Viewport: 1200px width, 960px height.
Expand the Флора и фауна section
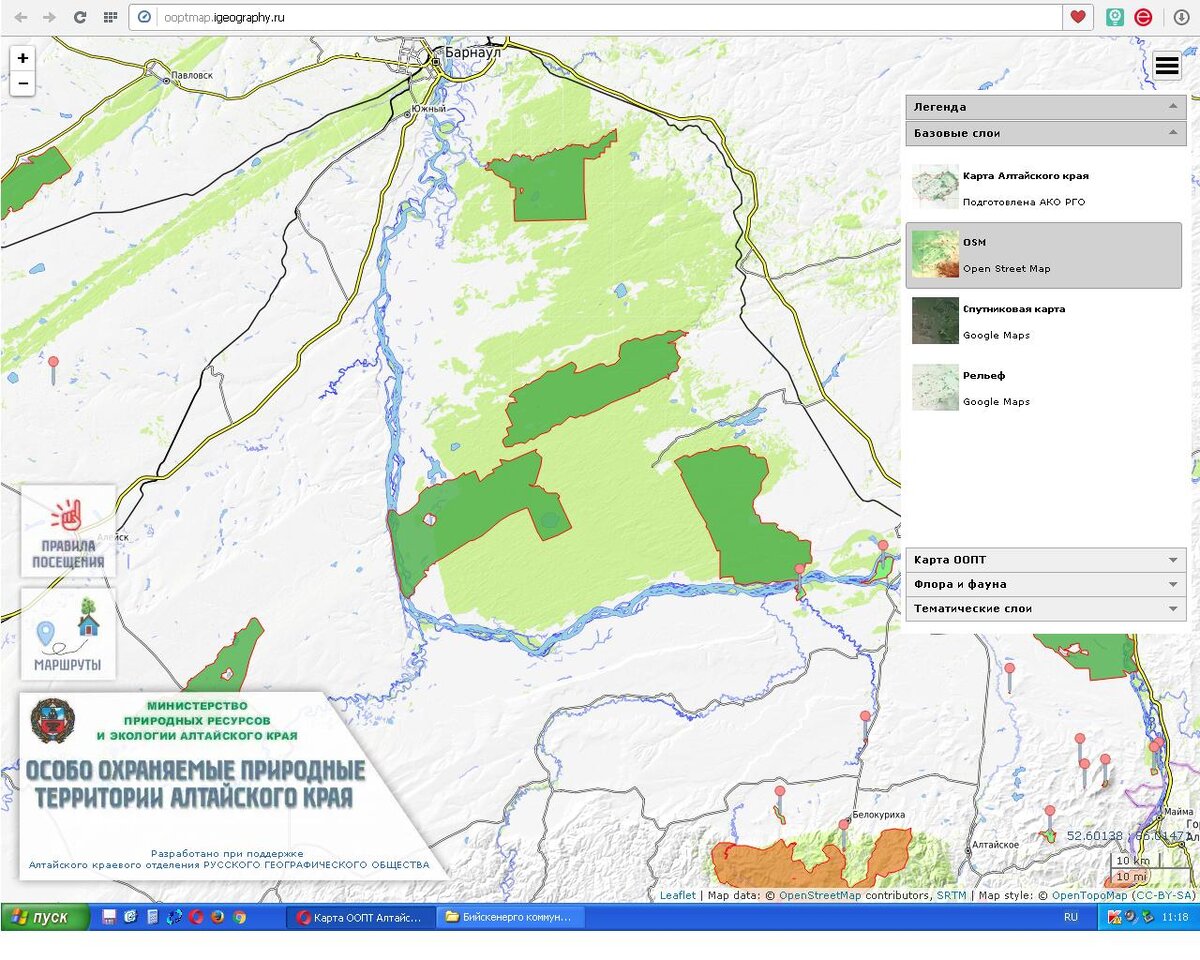(1046, 584)
